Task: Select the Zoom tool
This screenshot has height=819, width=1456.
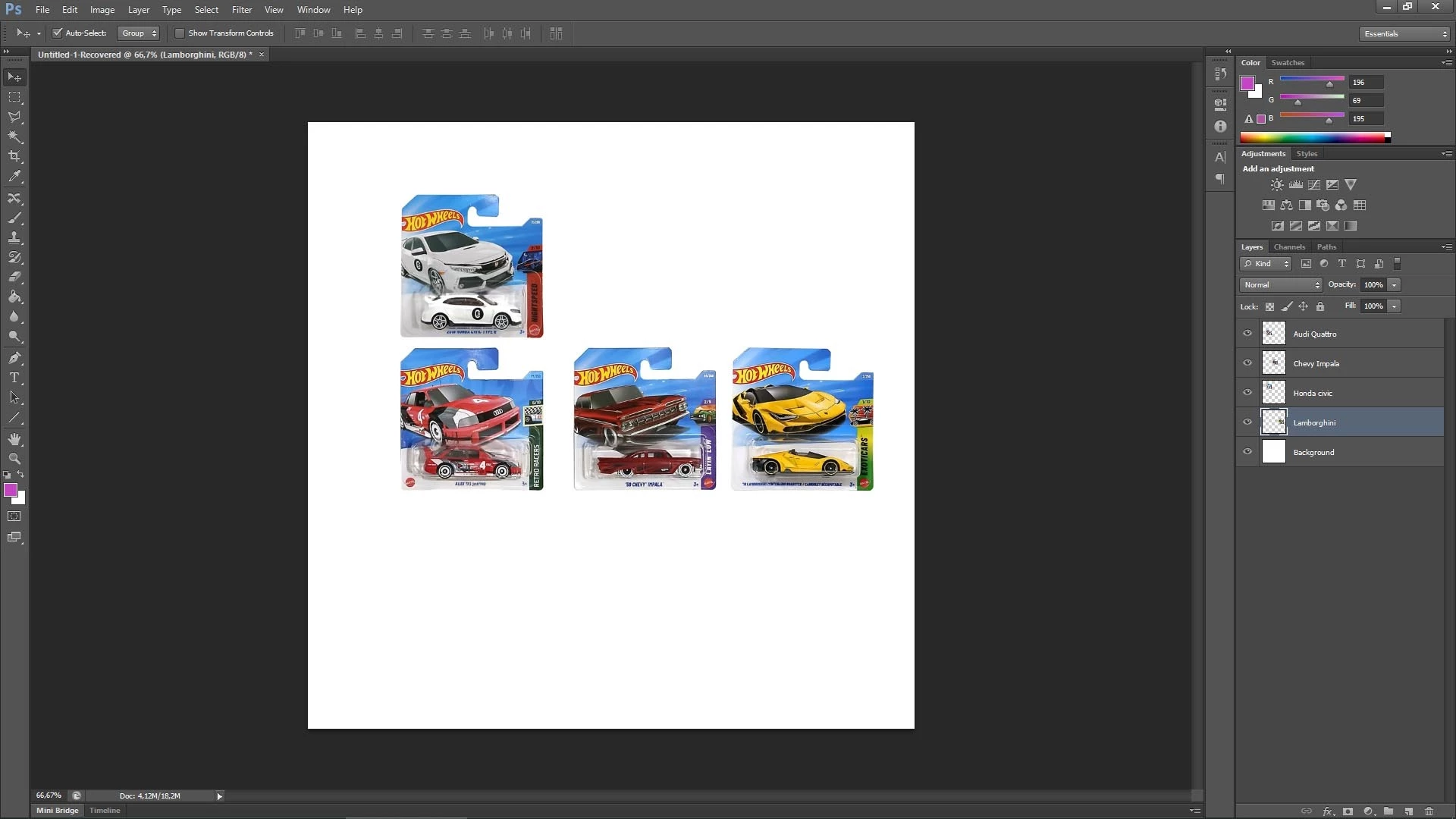Action: click(14, 459)
